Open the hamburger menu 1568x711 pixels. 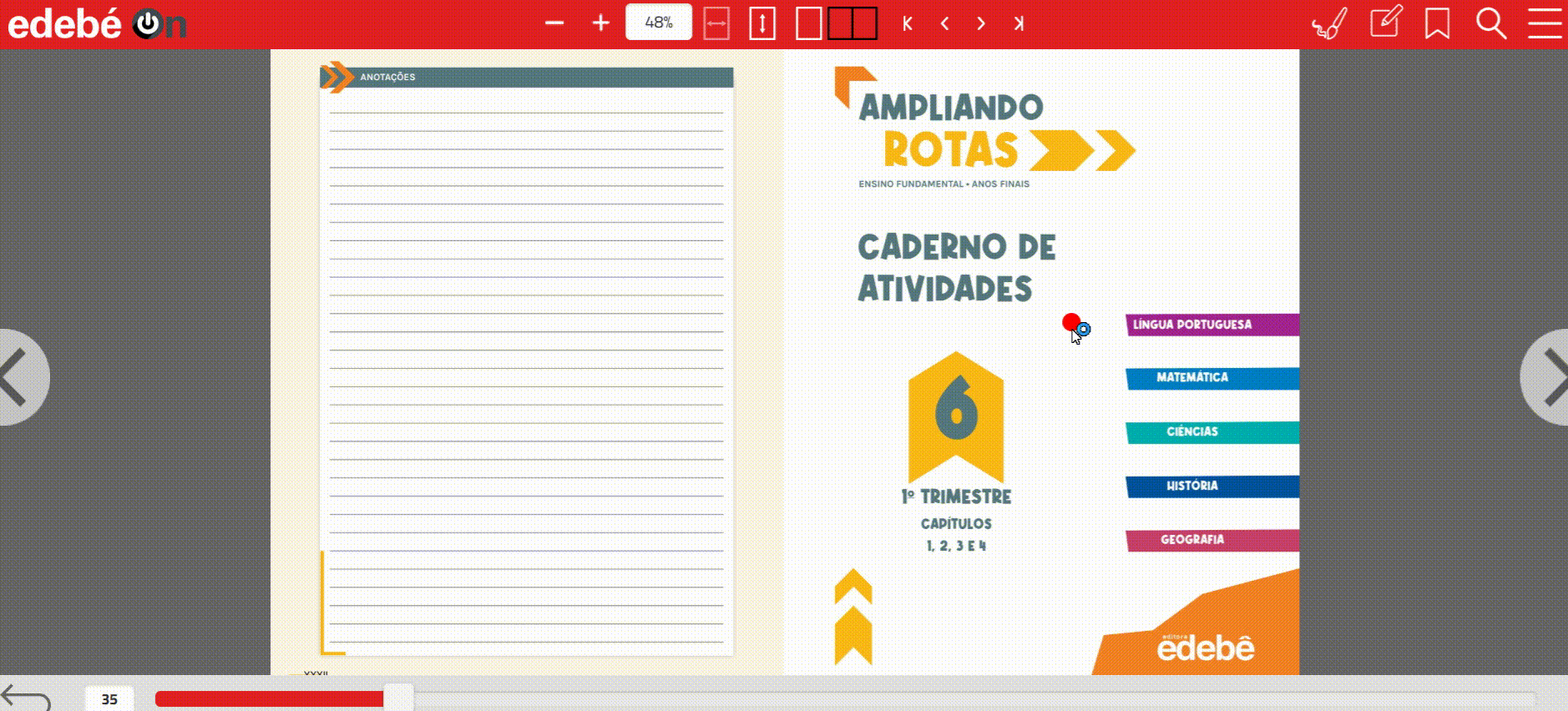click(x=1545, y=23)
